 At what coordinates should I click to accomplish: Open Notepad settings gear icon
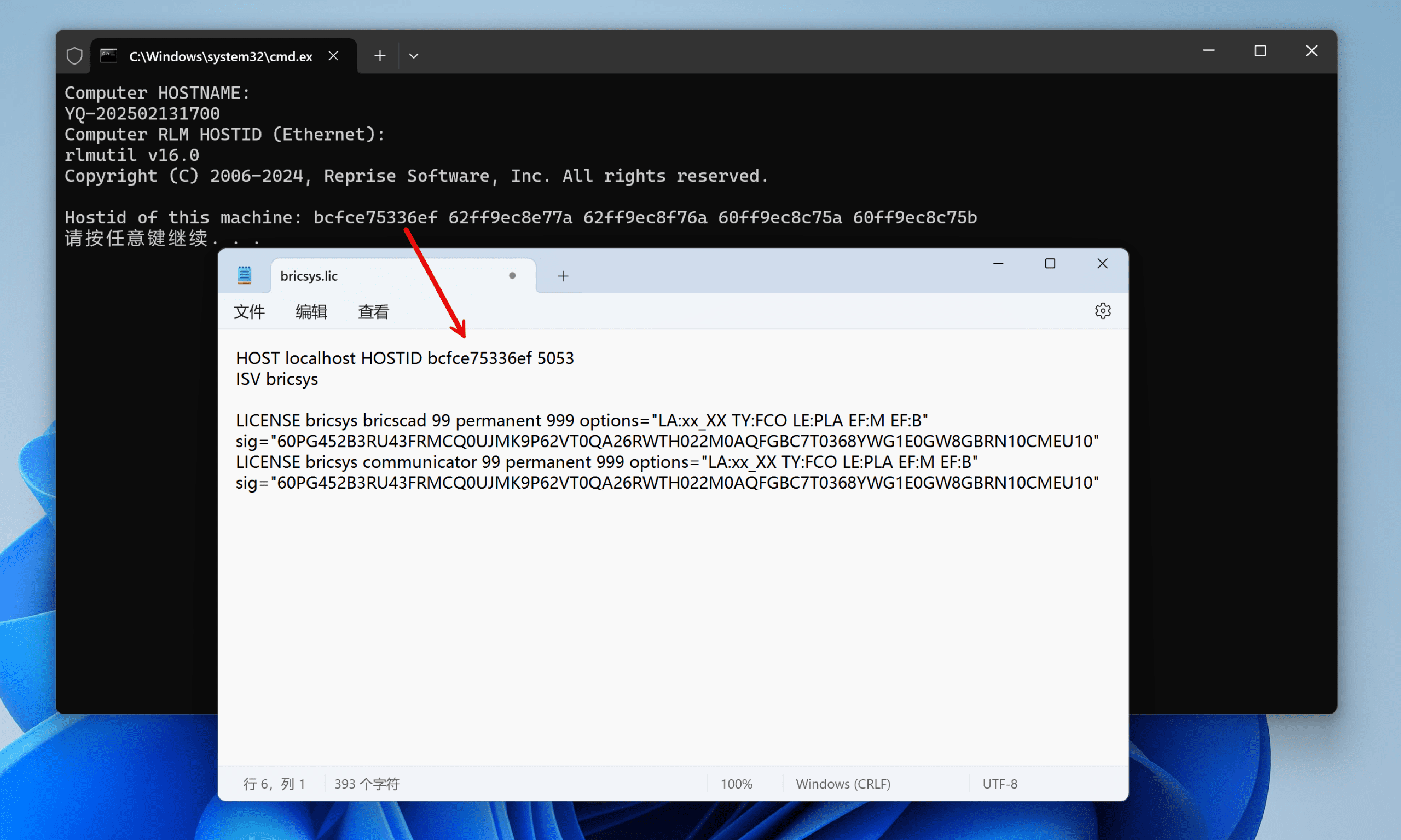[1102, 311]
